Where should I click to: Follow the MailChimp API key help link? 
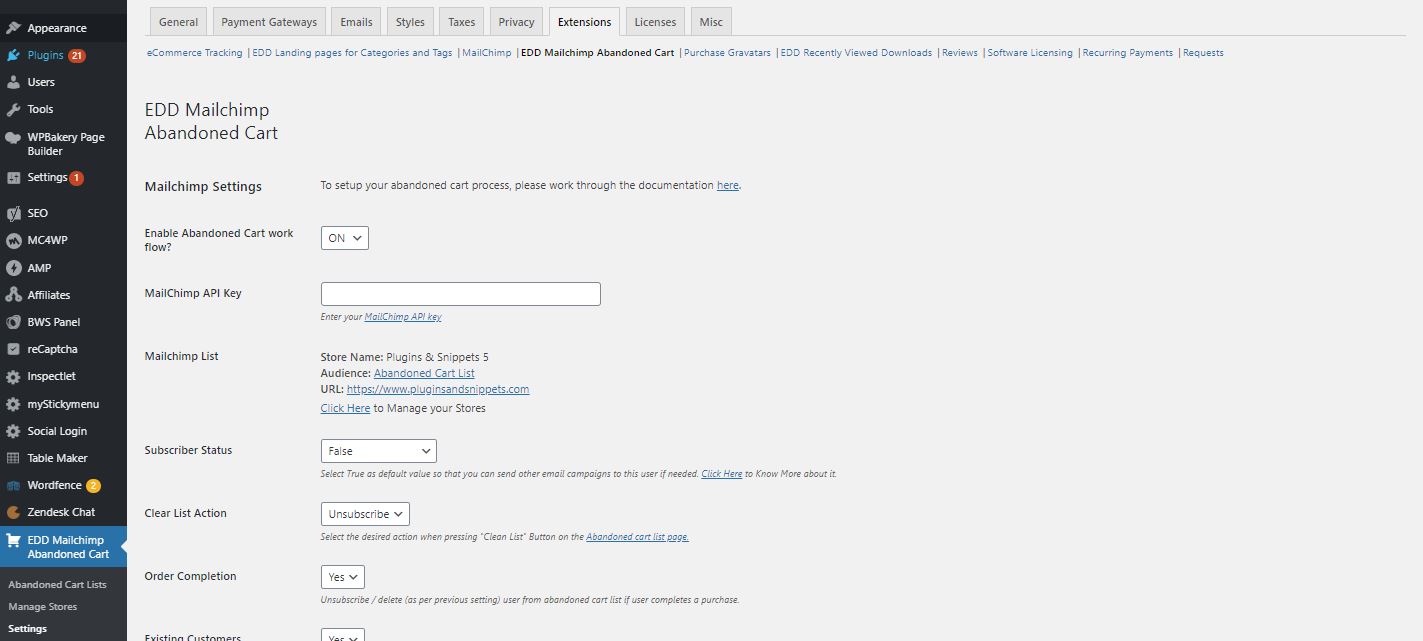[403, 317]
